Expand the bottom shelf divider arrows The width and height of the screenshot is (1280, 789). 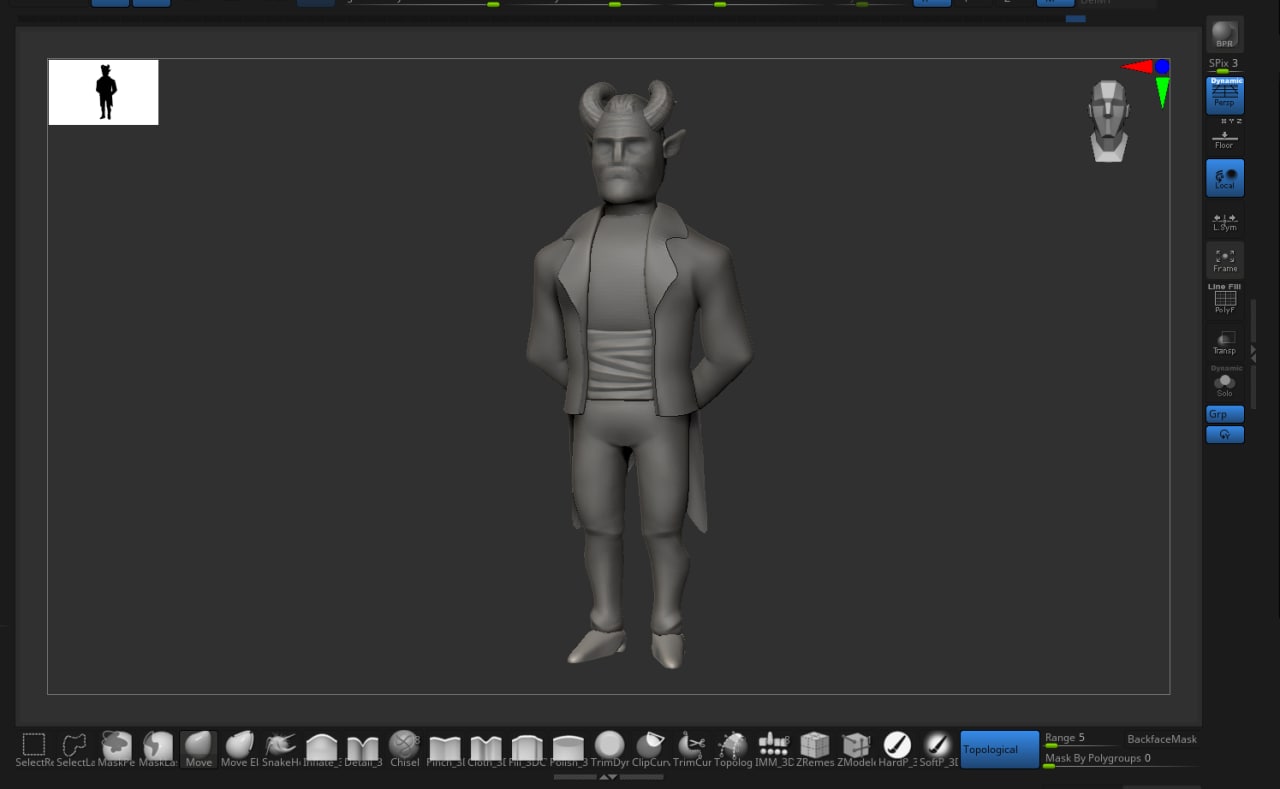point(608,777)
